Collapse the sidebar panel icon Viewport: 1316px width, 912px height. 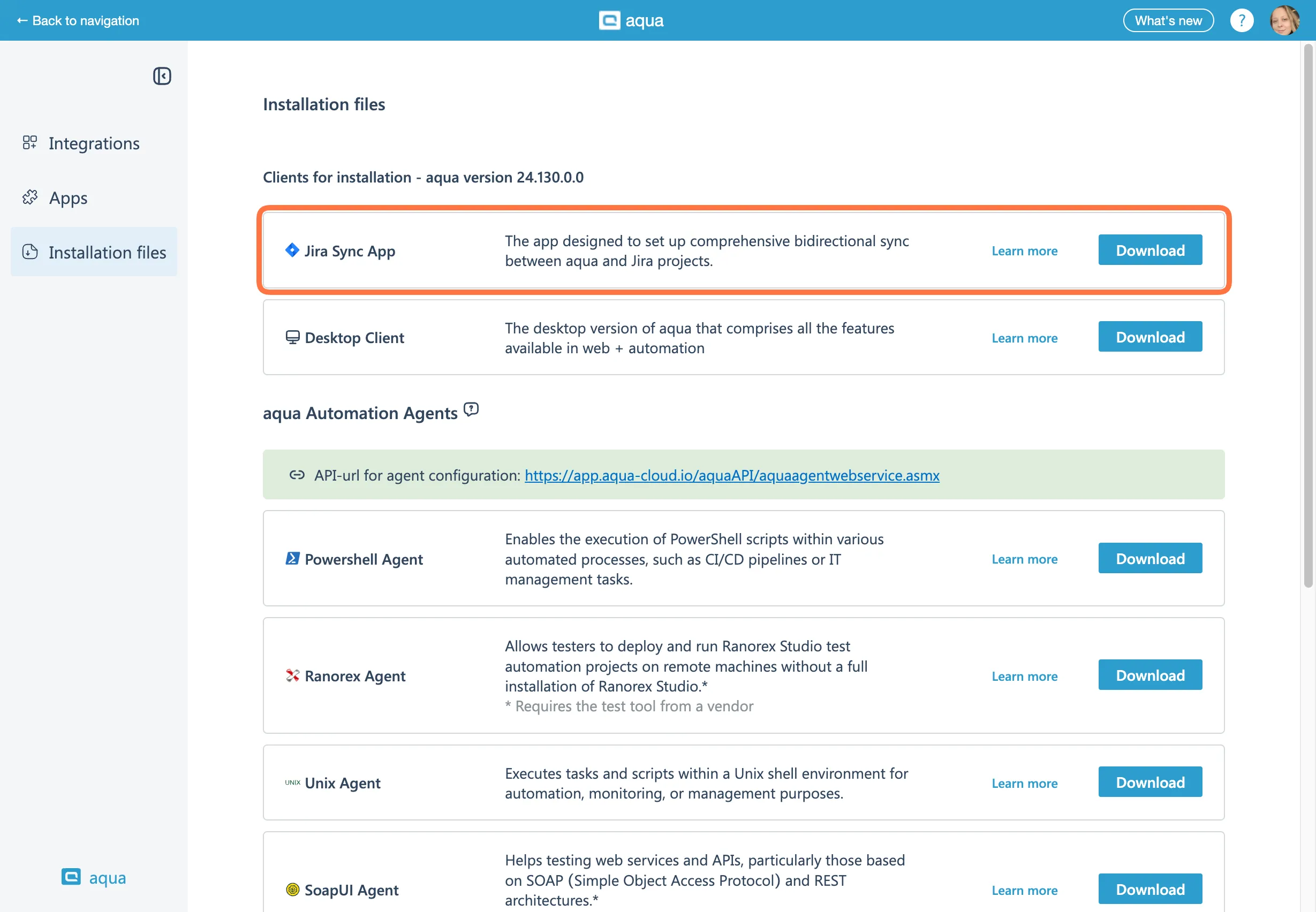click(x=162, y=76)
